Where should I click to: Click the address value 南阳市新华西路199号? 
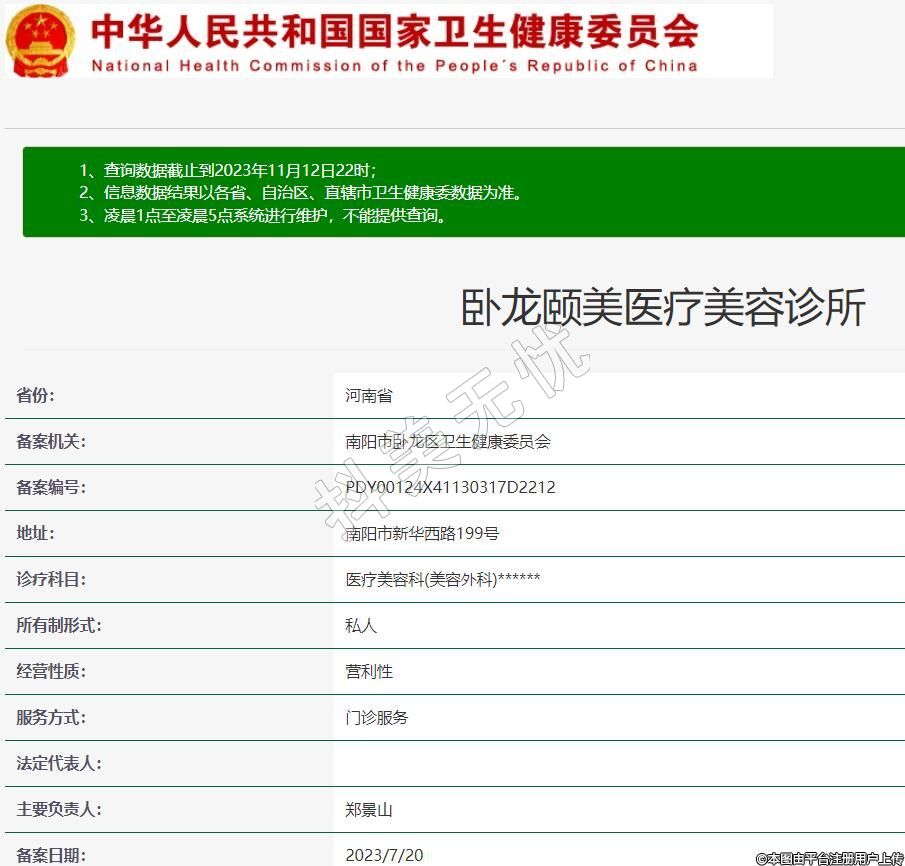click(x=422, y=534)
